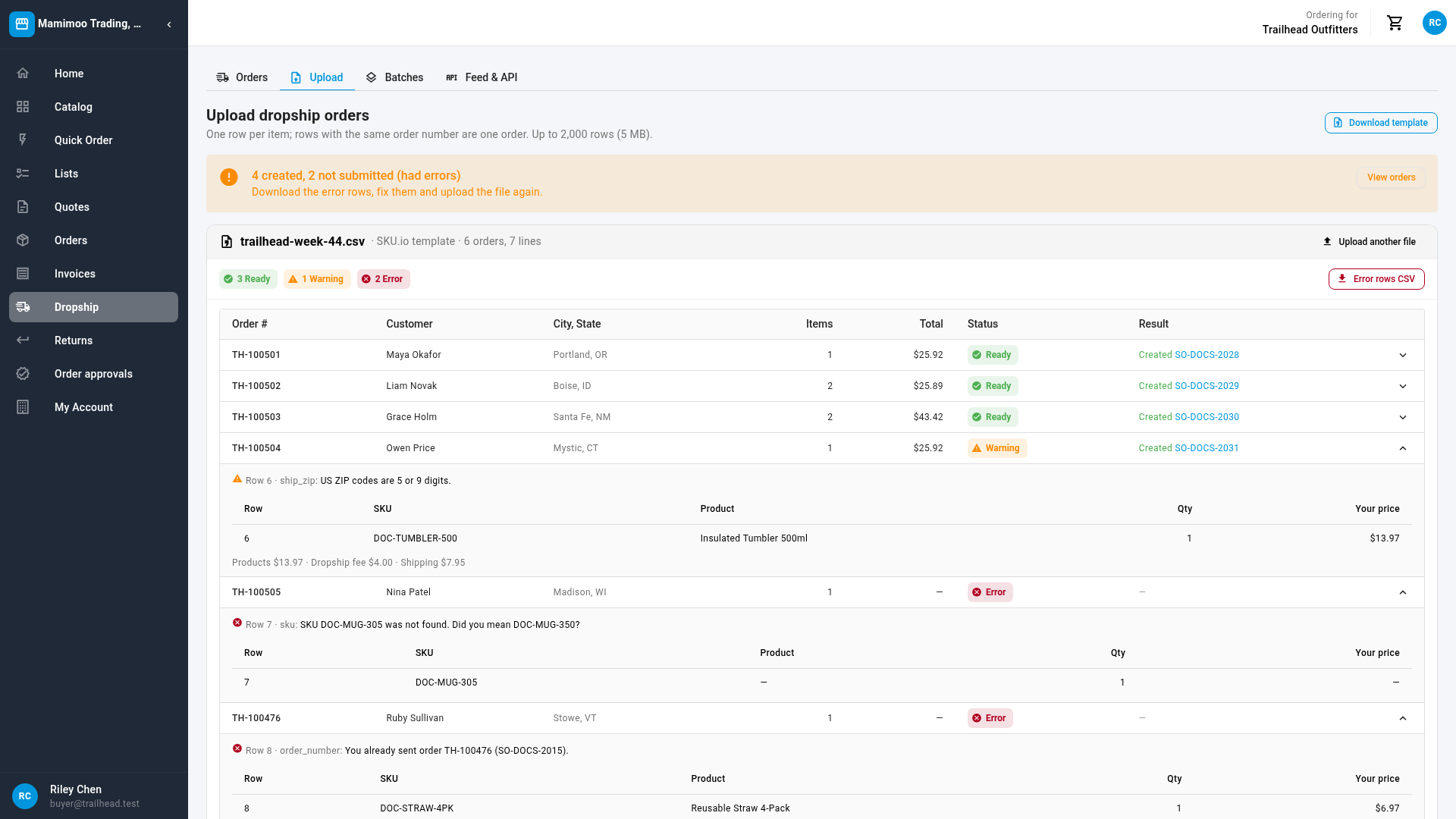This screenshot has width=1456, height=819.
Task: Filter rows by the 1 Warning chip
Action: [x=317, y=279]
